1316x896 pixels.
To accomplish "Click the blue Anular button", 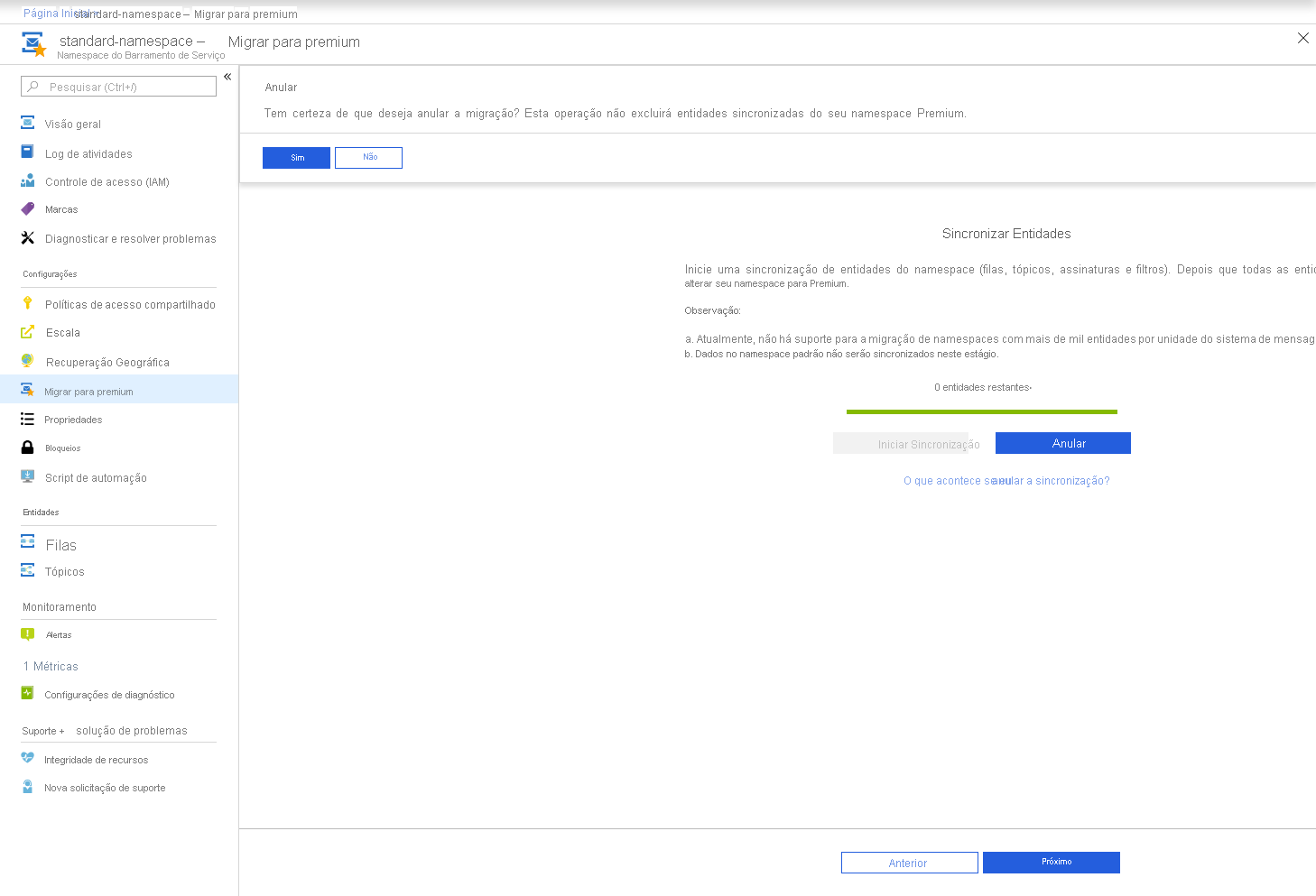I will 1063,443.
